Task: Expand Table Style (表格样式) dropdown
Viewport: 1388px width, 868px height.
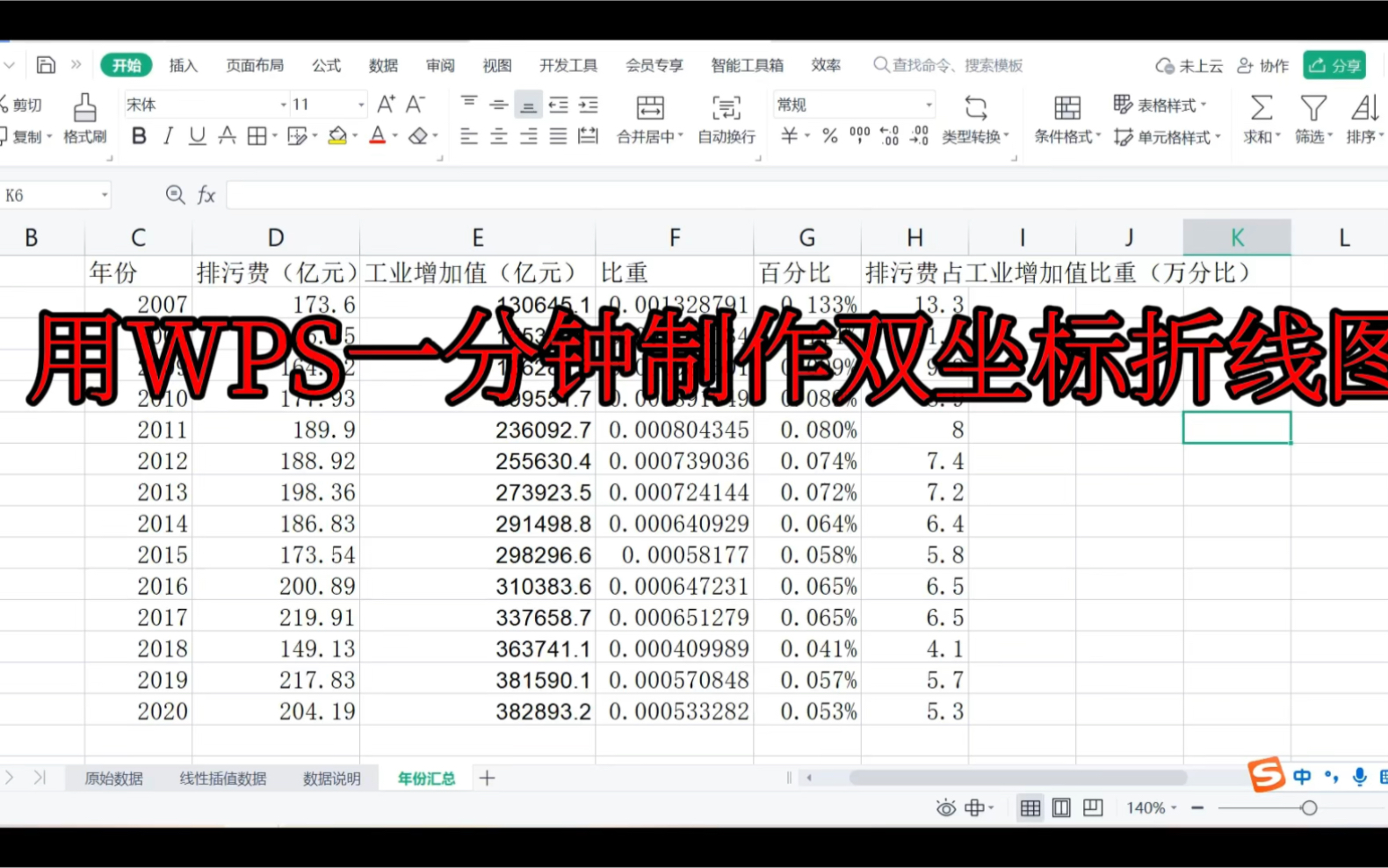Action: [x=1204, y=105]
